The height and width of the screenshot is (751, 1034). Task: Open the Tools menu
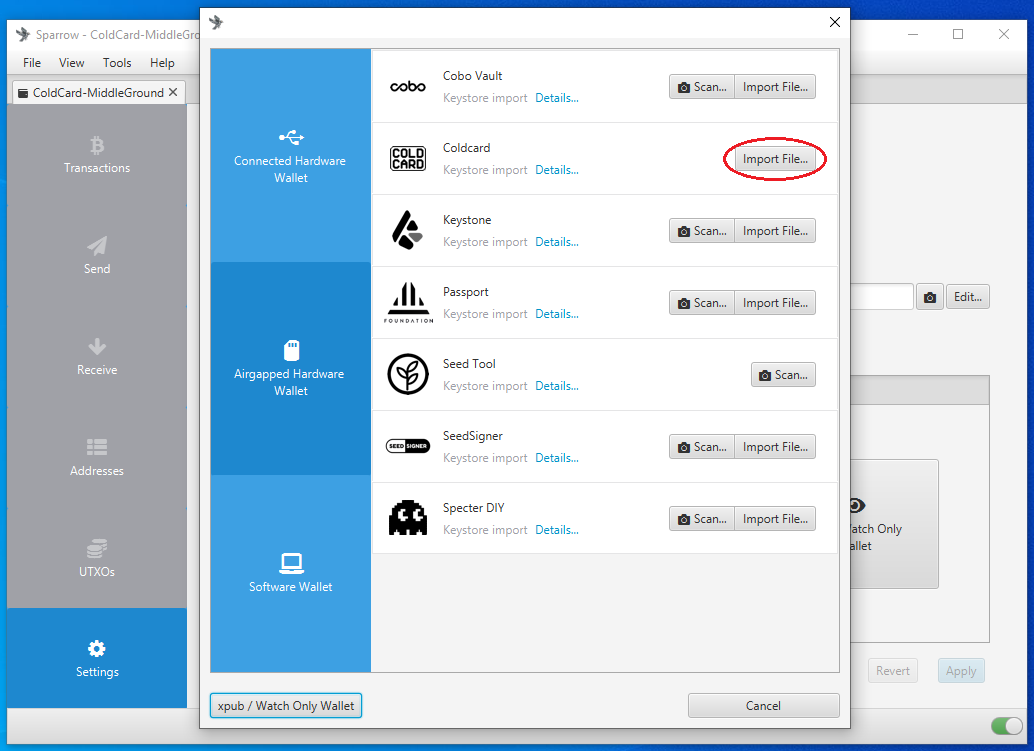[x=117, y=63]
